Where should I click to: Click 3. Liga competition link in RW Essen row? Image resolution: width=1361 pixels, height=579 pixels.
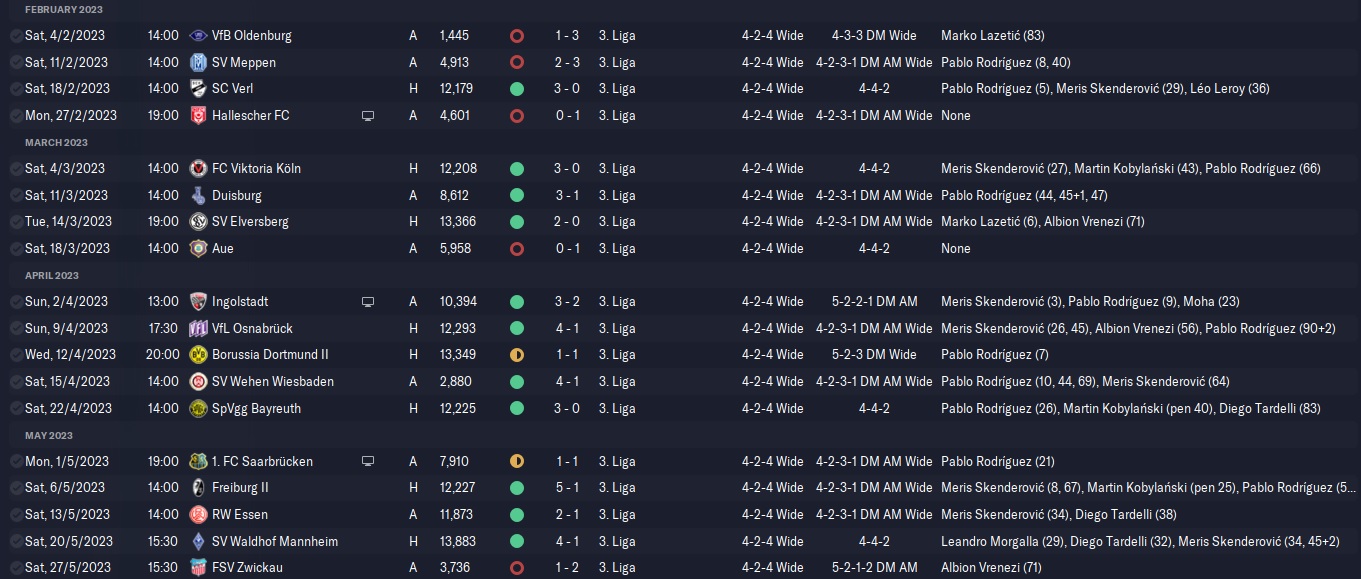pos(617,514)
